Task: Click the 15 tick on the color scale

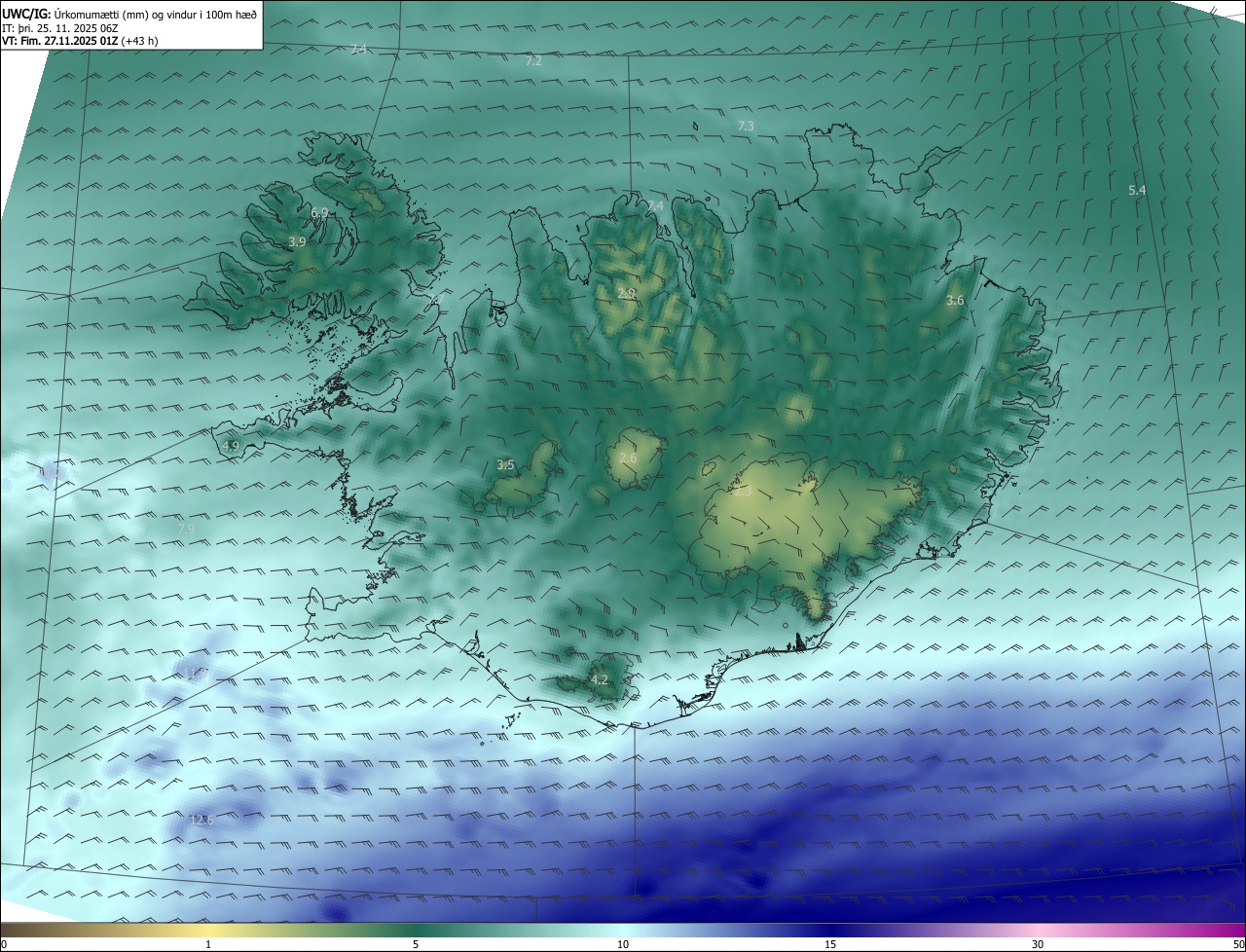Action: click(x=830, y=944)
